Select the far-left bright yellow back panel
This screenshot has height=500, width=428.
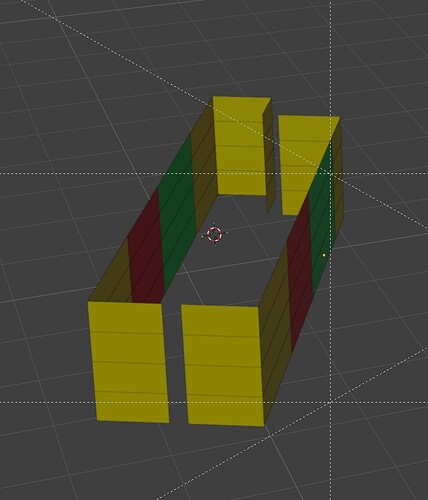coord(241,146)
